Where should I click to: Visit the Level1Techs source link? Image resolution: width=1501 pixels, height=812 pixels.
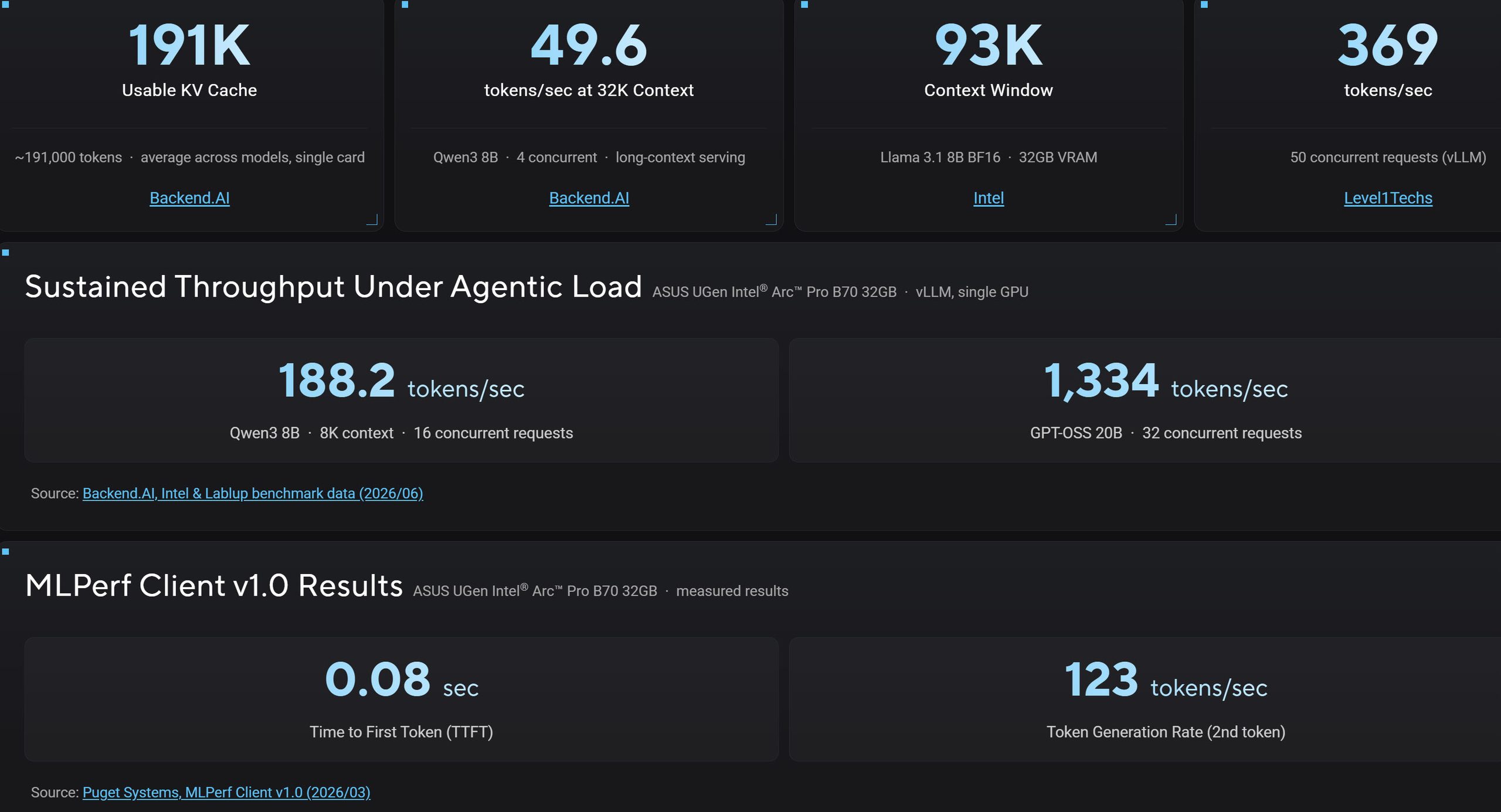[x=1388, y=198]
